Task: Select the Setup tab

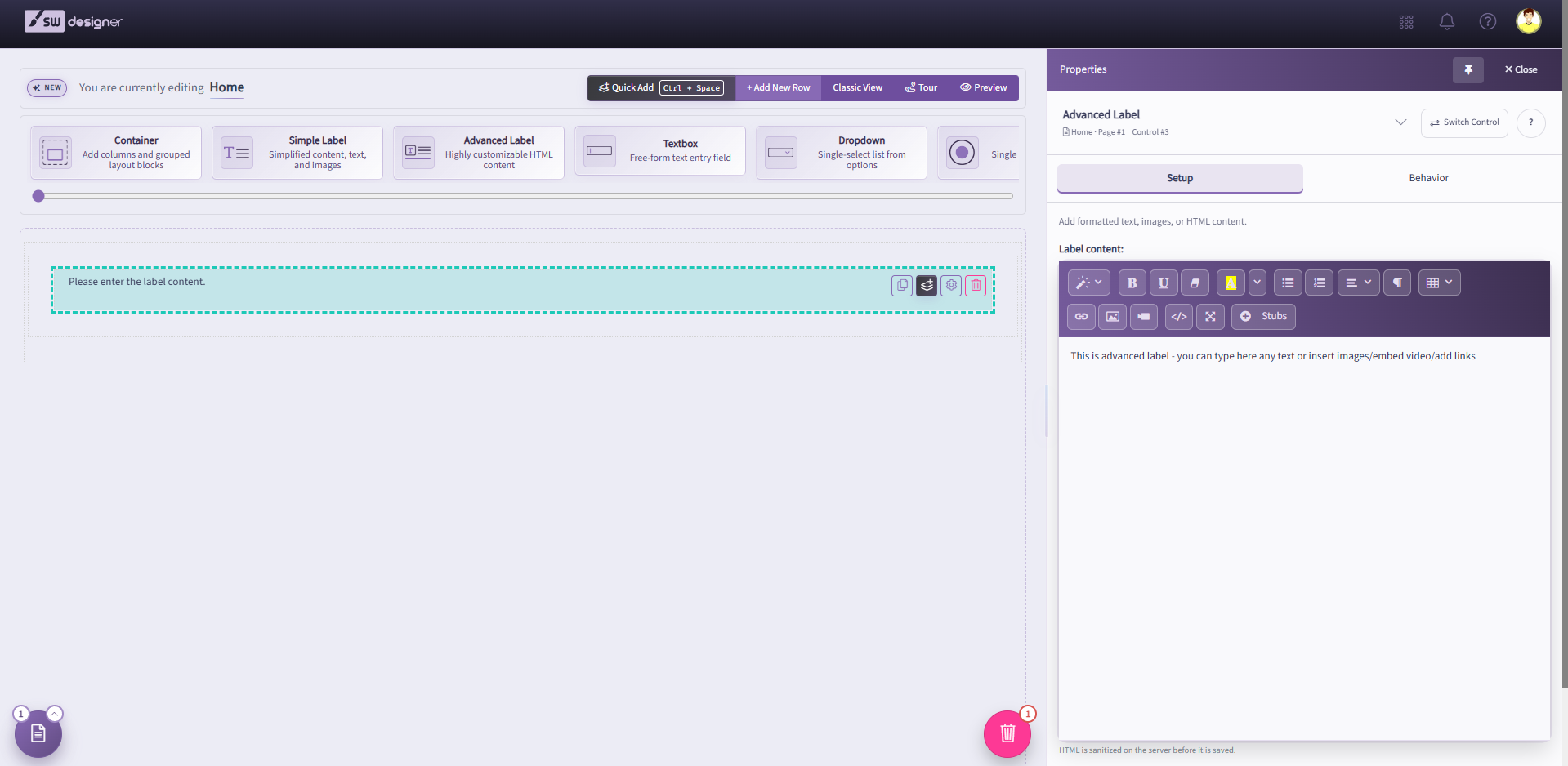Action: pyautogui.click(x=1180, y=178)
